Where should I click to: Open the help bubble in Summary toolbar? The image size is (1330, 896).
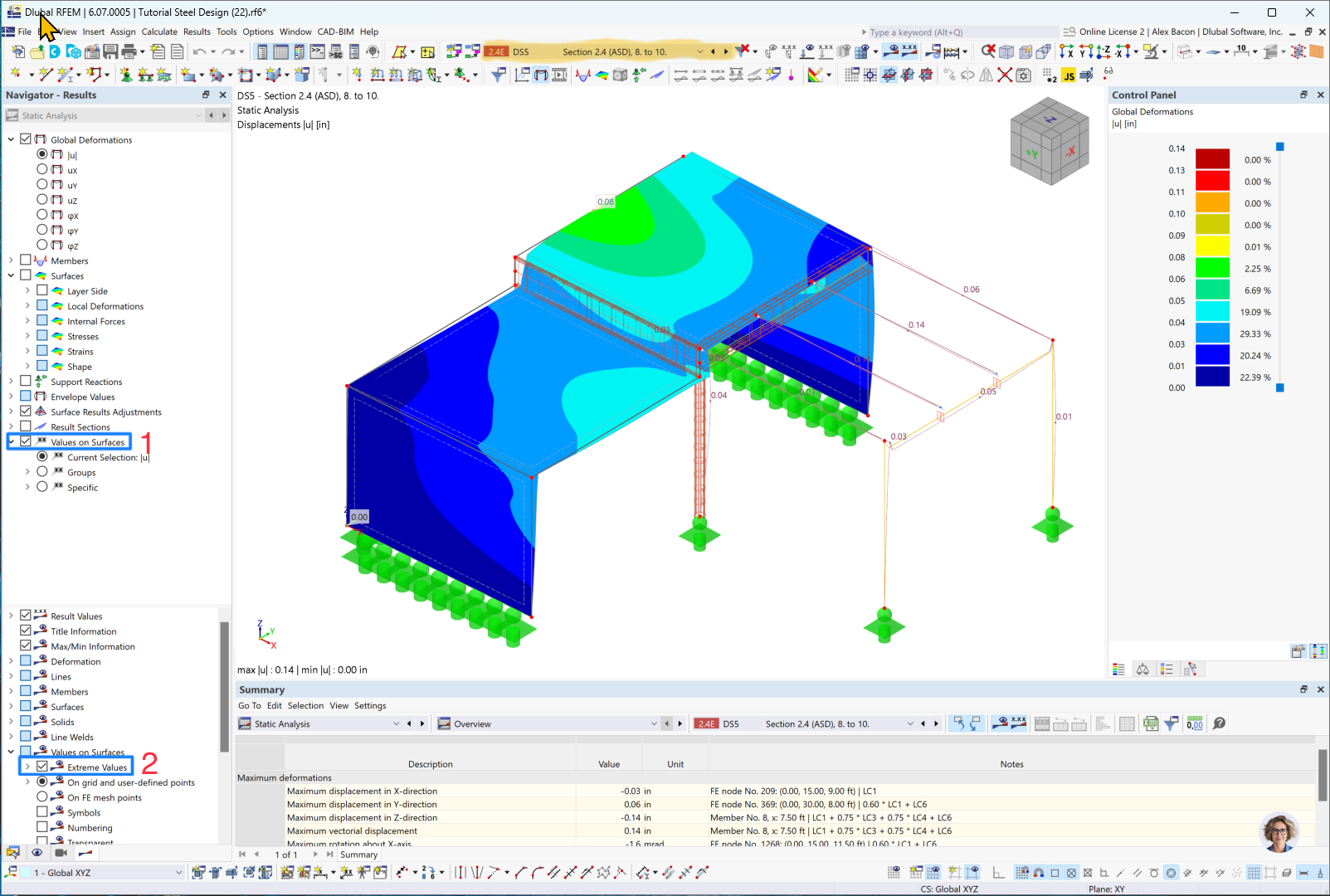click(x=1218, y=723)
